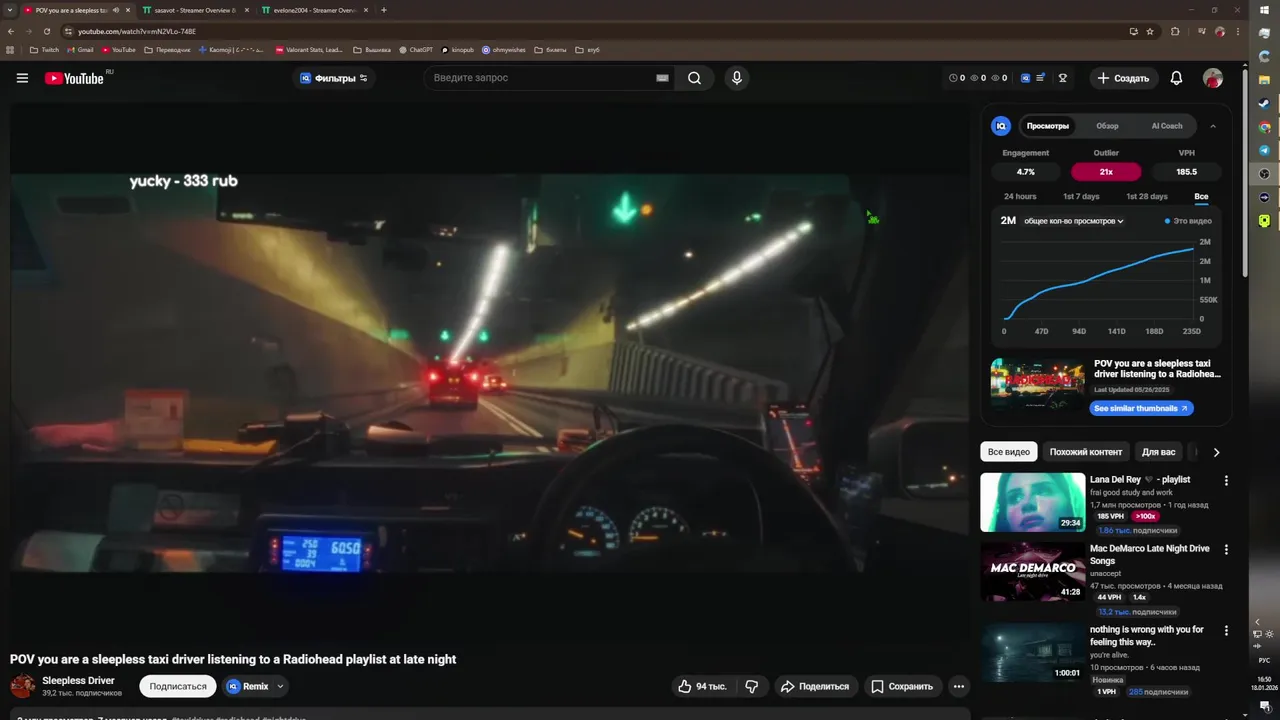Select the 24 hours time range
The image size is (1280, 720).
[1020, 197]
